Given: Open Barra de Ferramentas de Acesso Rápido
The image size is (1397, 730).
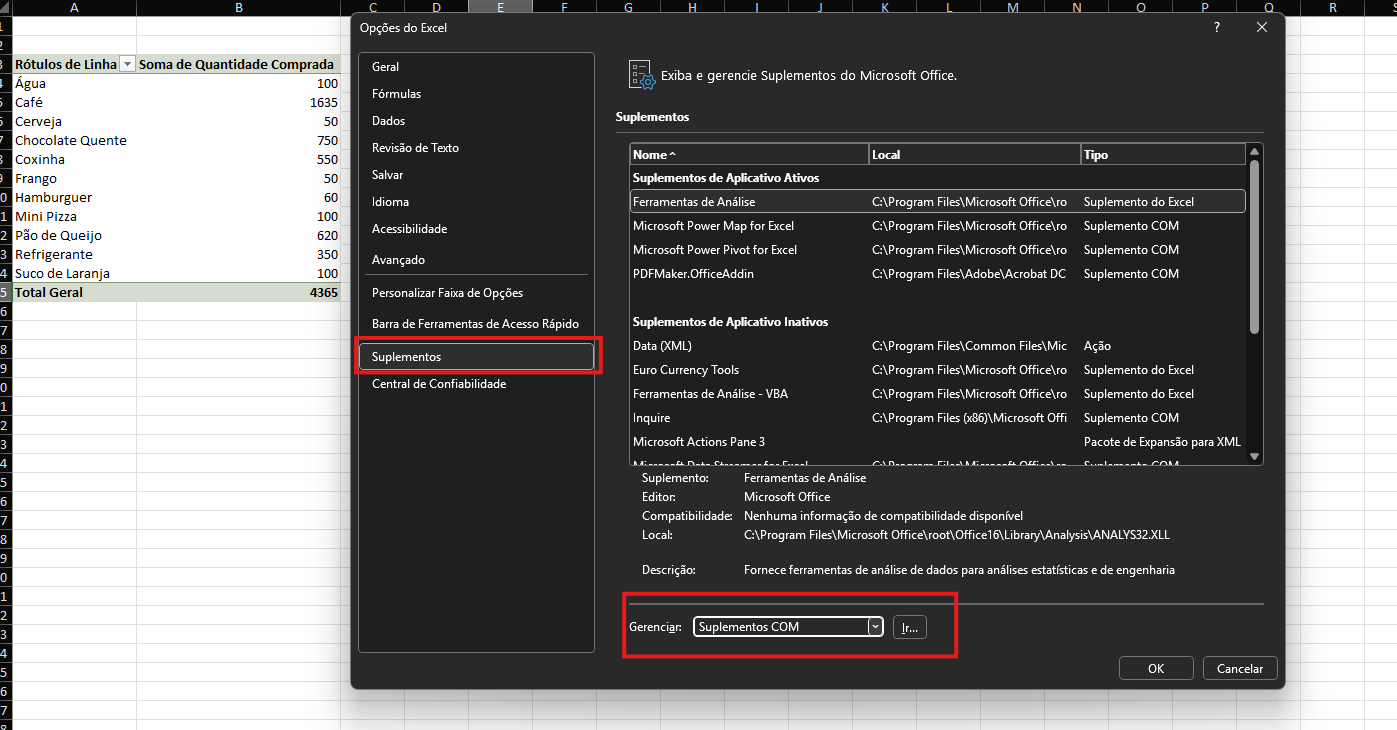Looking at the screenshot, I should point(476,324).
